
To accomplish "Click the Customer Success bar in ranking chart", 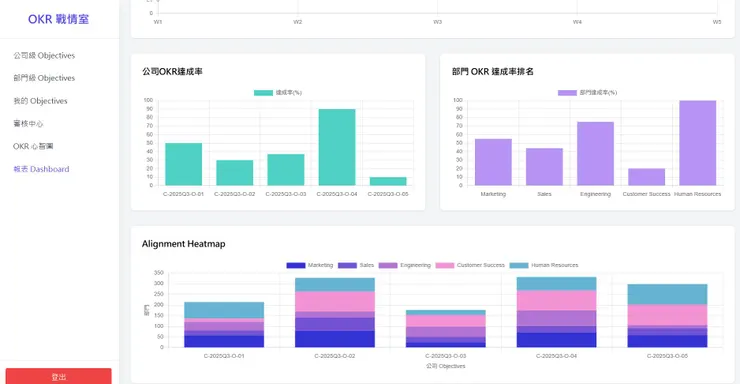I will (x=647, y=177).
